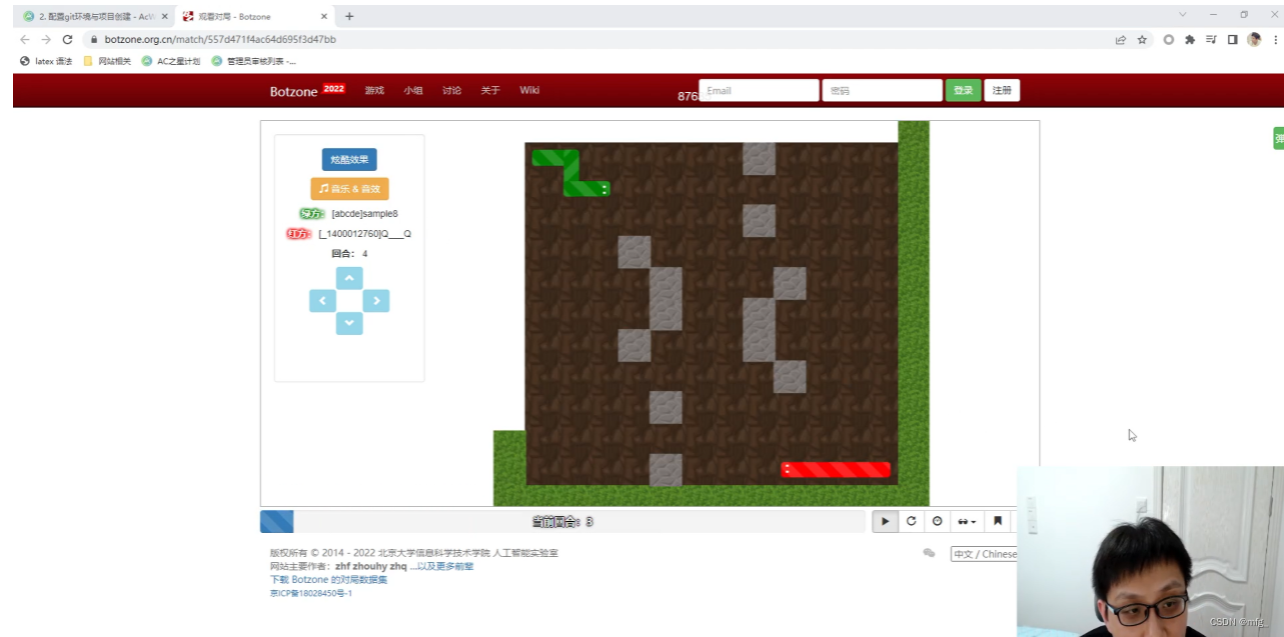Open the 管理员审核列表 bookmark
This screenshot has width=1284, height=637.
click(x=254, y=61)
